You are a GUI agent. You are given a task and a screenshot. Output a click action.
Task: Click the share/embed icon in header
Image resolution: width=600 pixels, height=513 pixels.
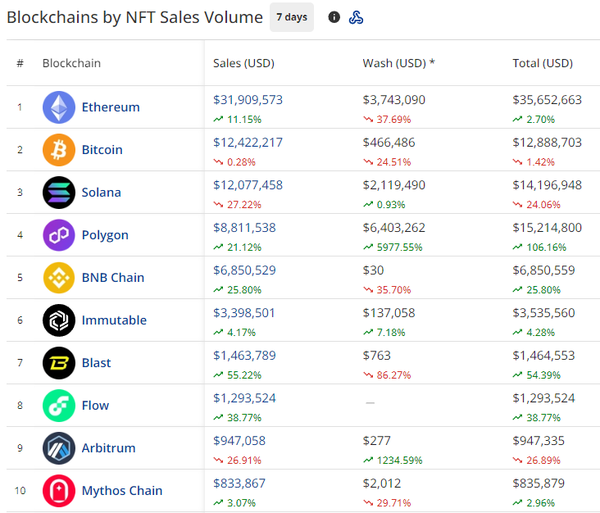(356, 17)
